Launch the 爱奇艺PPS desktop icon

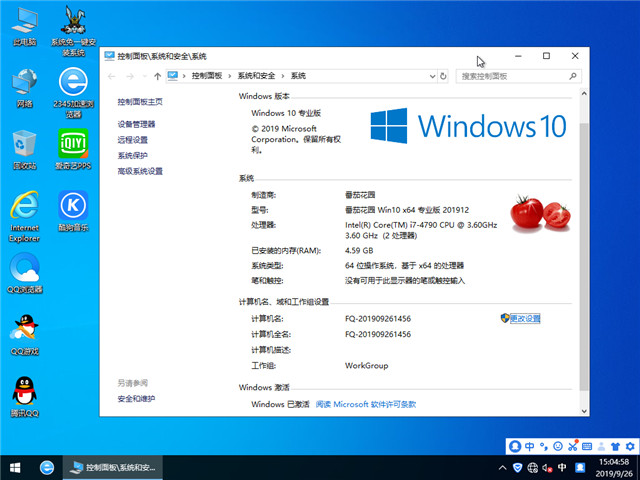pyautogui.click(x=73, y=149)
